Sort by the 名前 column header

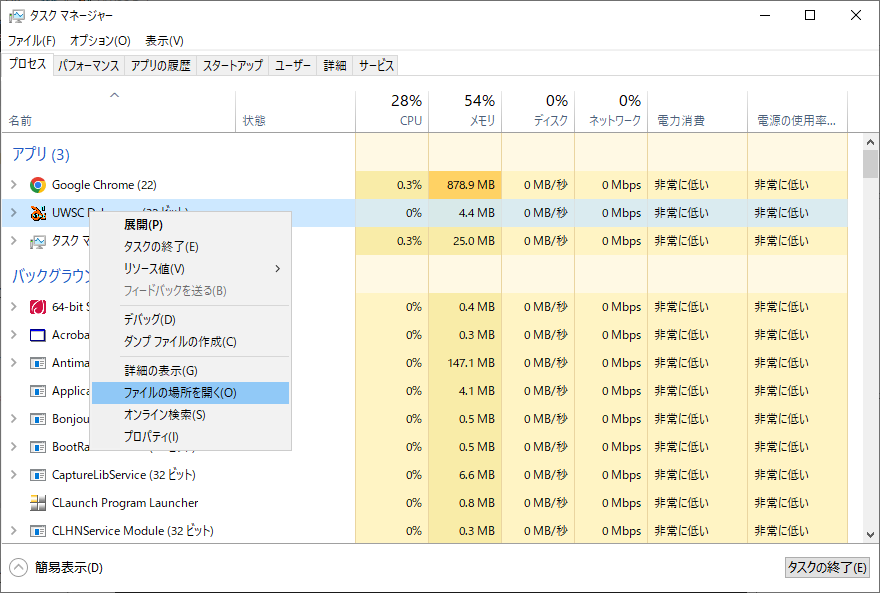point(118,111)
